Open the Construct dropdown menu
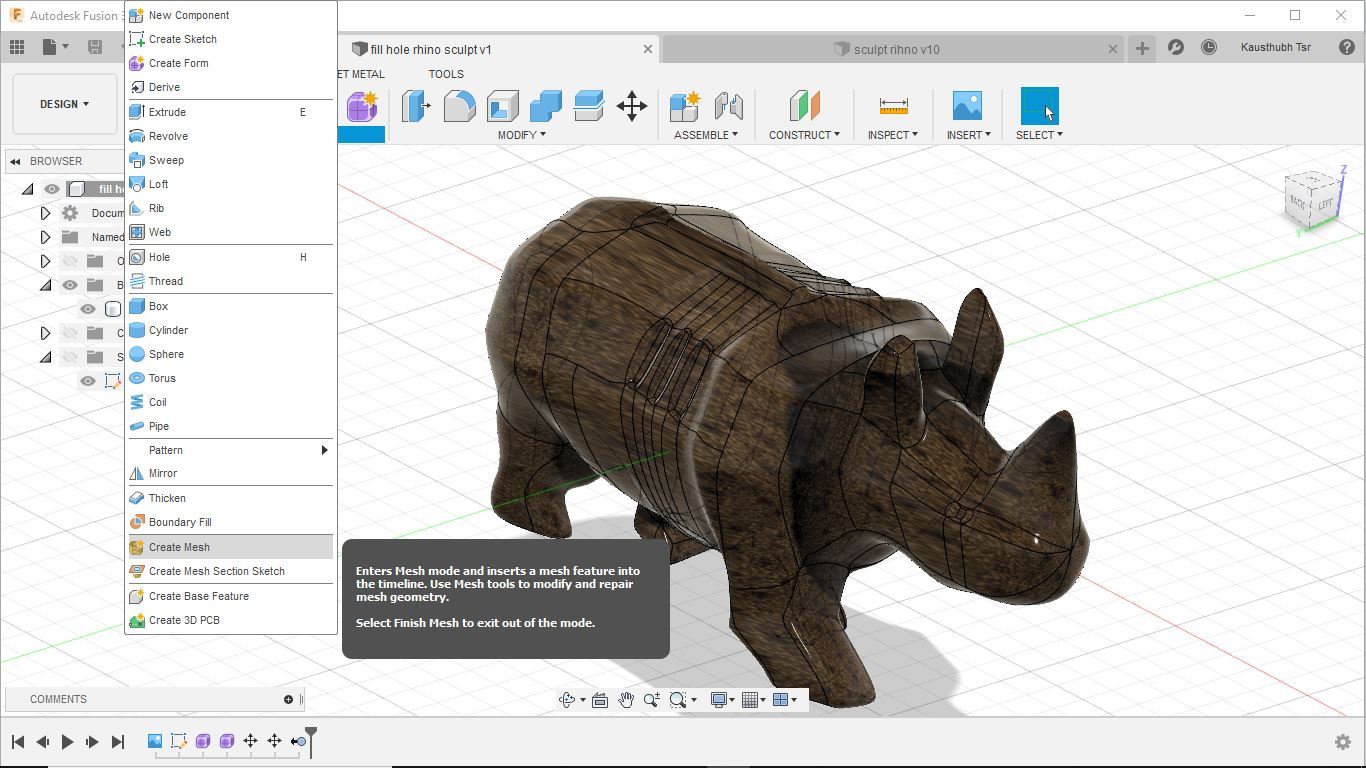This screenshot has width=1366, height=768. click(x=804, y=135)
